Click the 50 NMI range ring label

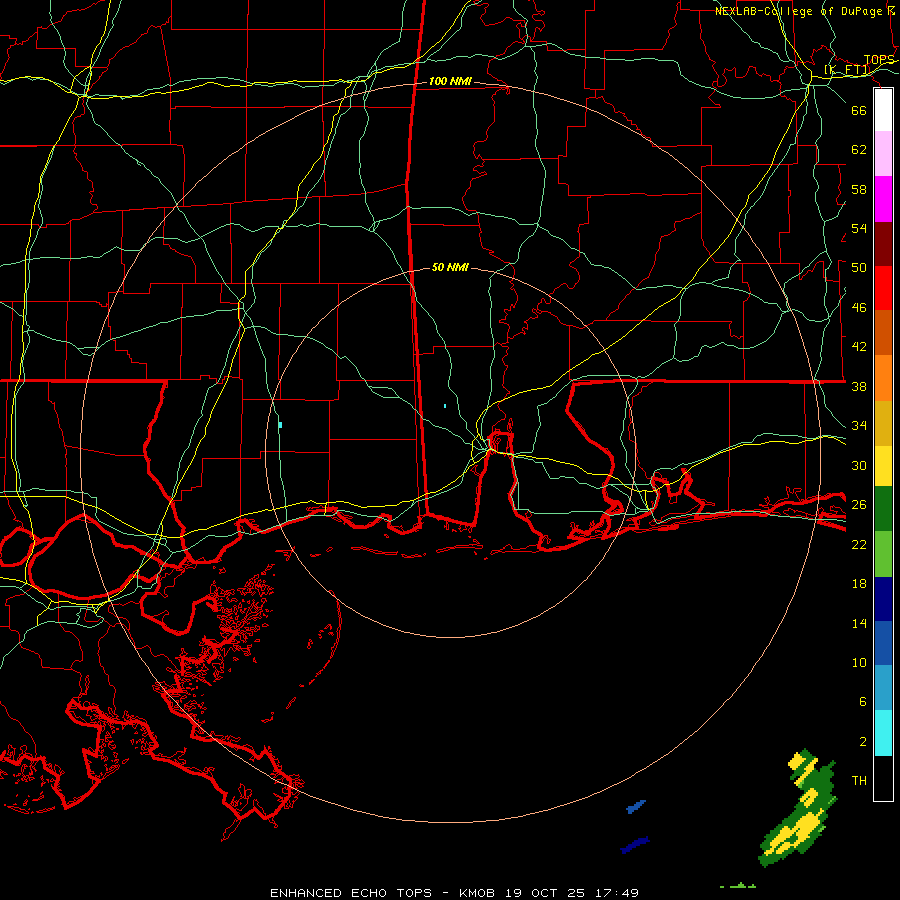point(450,267)
